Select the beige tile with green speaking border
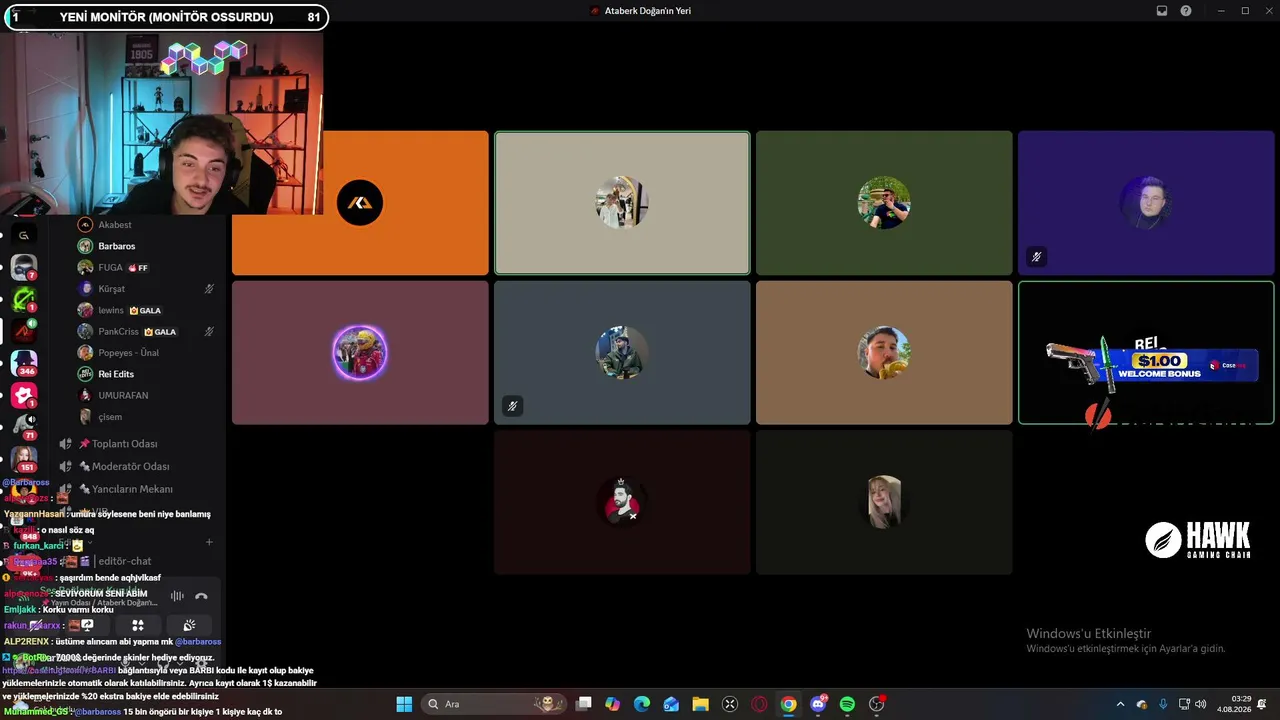1280x720 pixels. coord(622,203)
